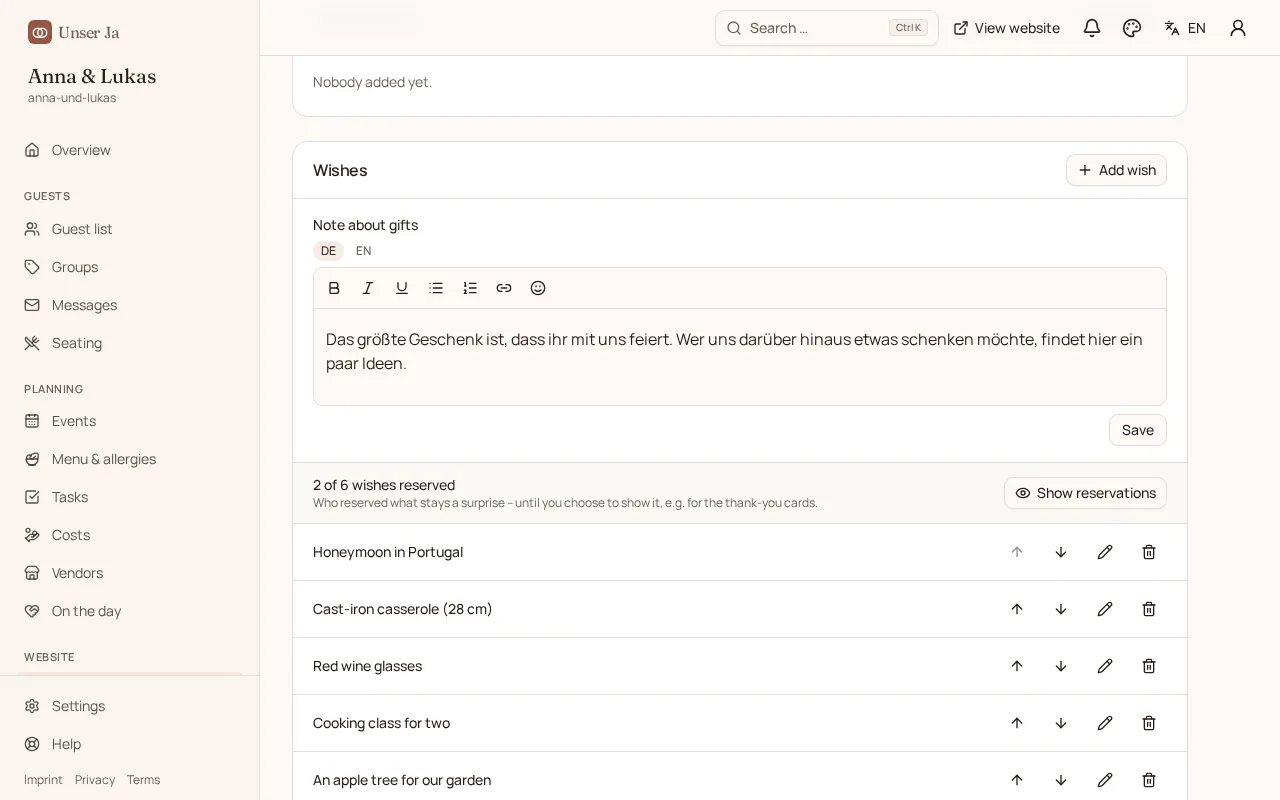This screenshot has height=800, width=1280.
Task: Toggle italic formatting in note editor
Action: coord(368,288)
